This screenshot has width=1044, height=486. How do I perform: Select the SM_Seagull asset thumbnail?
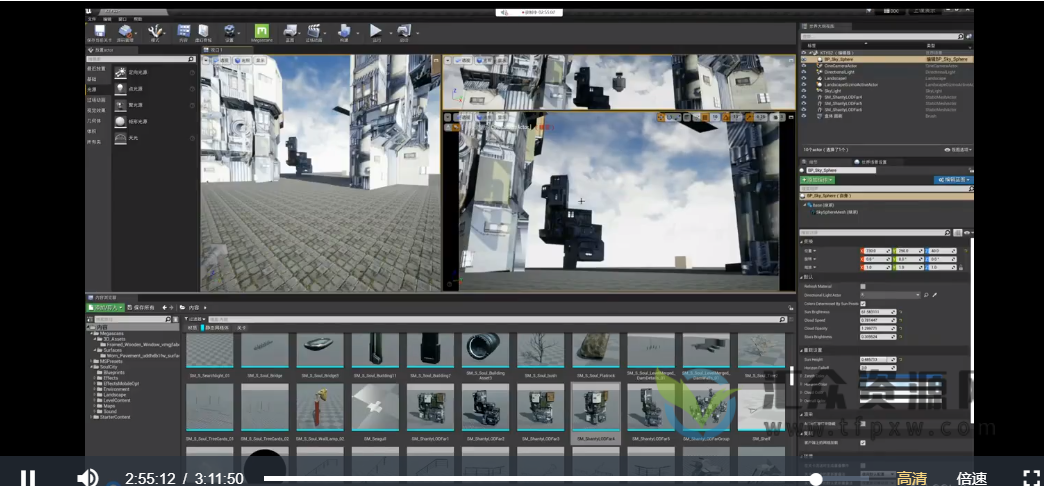tap(375, 408)
